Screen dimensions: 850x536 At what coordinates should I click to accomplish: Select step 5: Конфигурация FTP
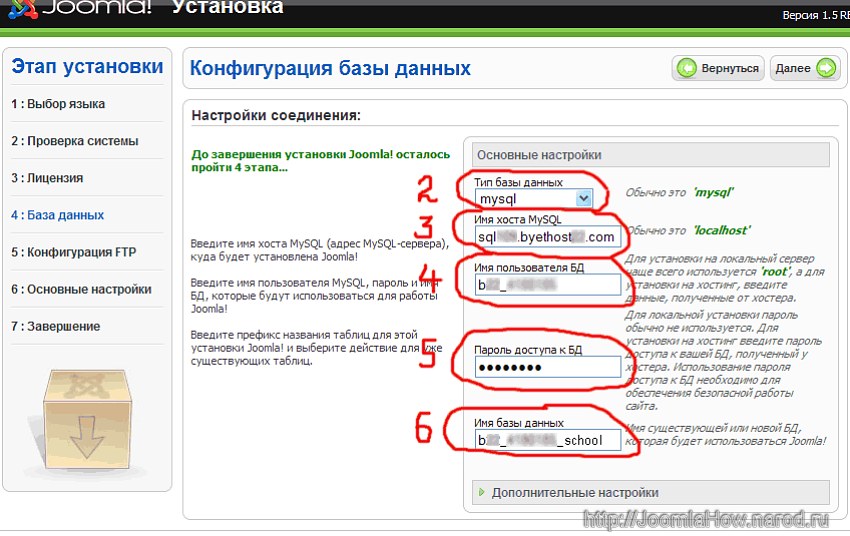click(74, 252)
